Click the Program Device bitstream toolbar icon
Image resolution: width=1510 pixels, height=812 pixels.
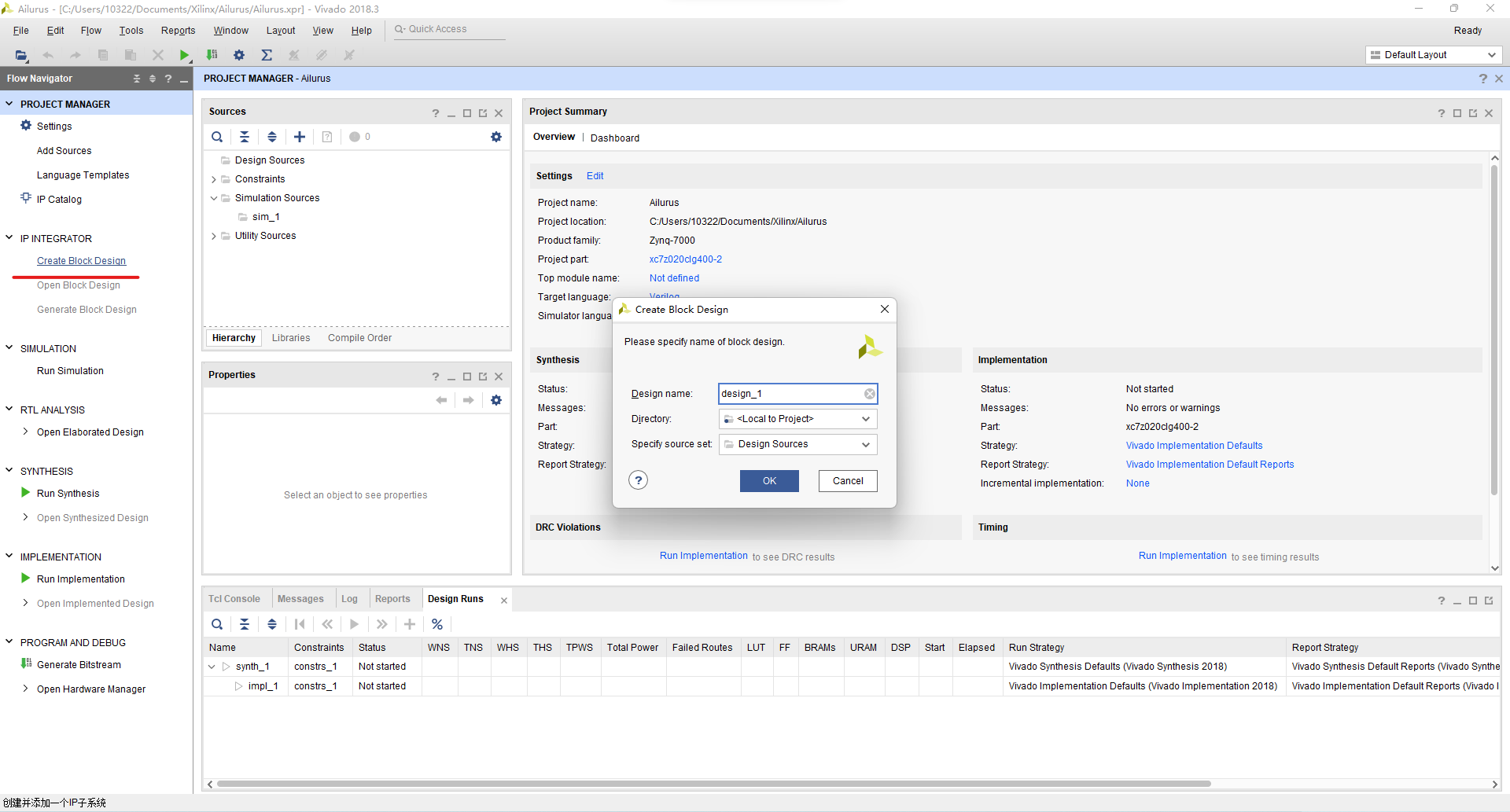[212, 55]
